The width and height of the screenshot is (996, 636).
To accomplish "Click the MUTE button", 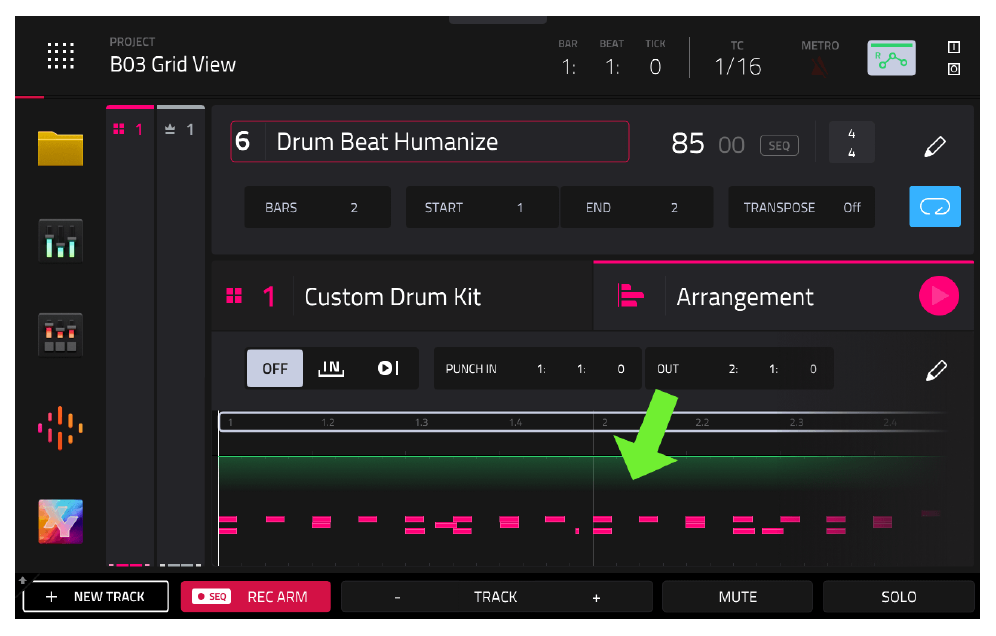I will [737, 597].
